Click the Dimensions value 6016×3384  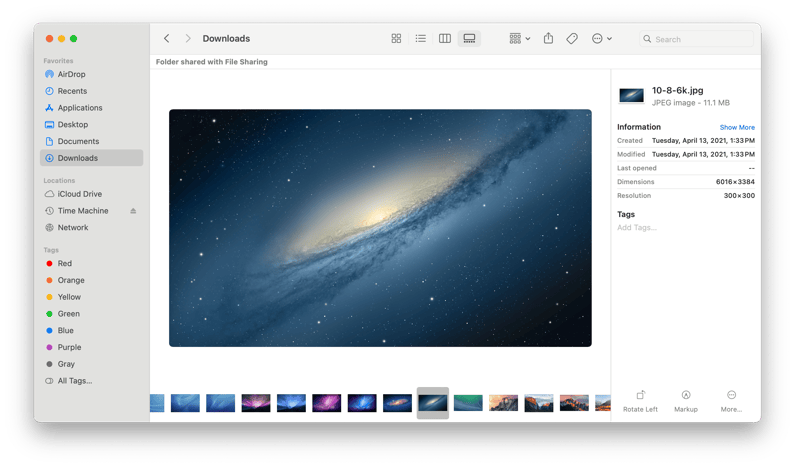point(735,182)
